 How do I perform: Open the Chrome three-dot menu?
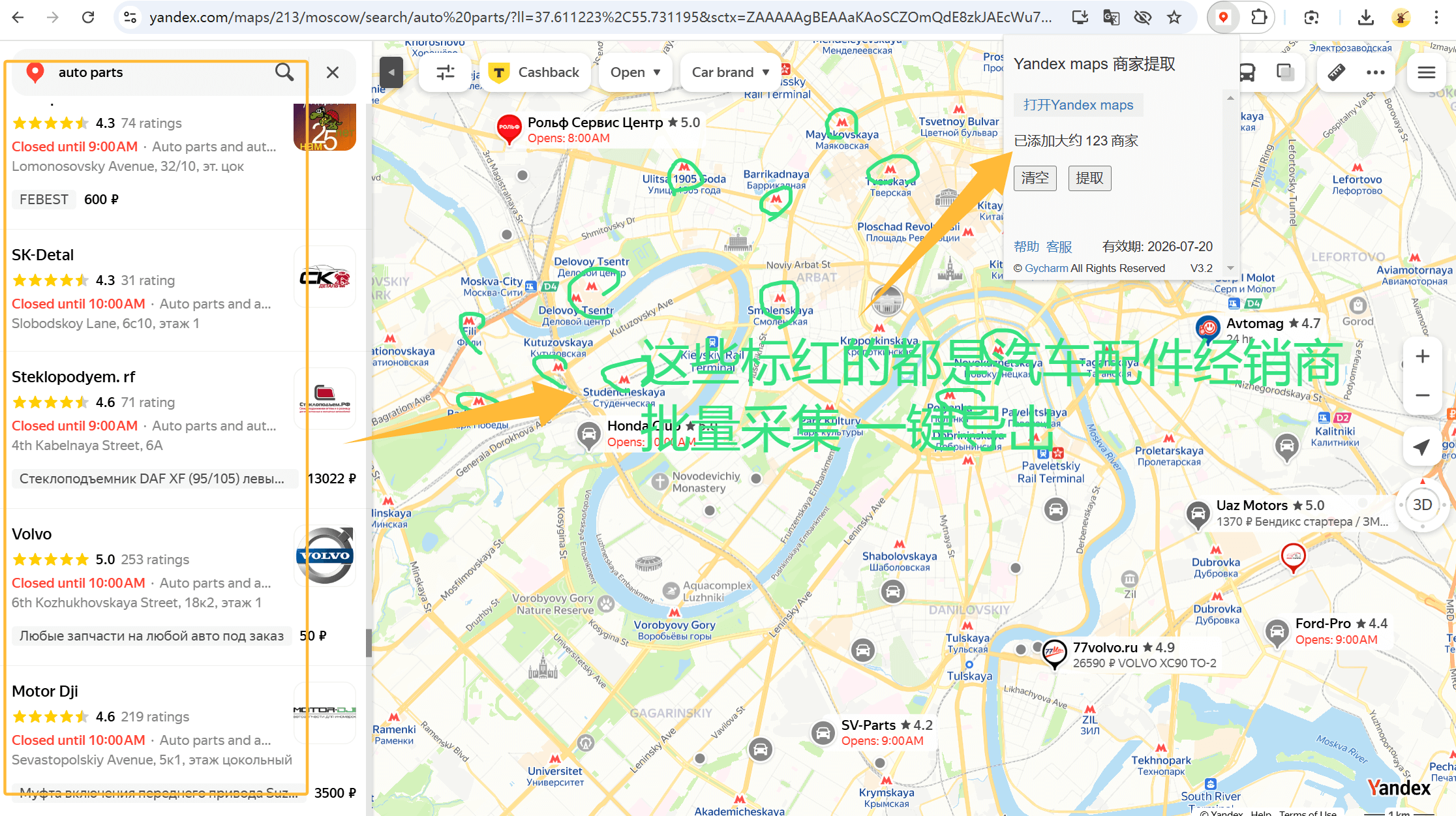[1436, 18]
